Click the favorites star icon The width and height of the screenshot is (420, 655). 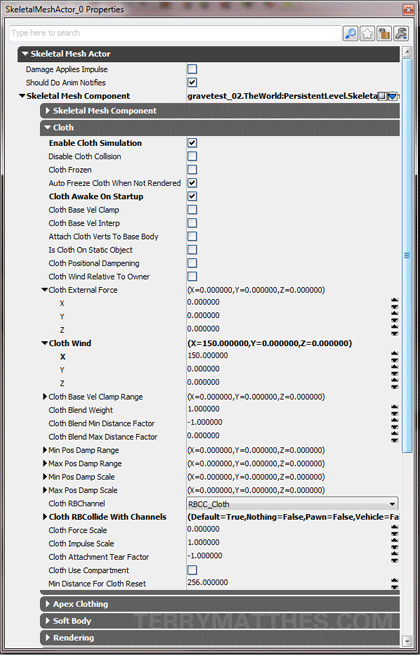point(367,33)
